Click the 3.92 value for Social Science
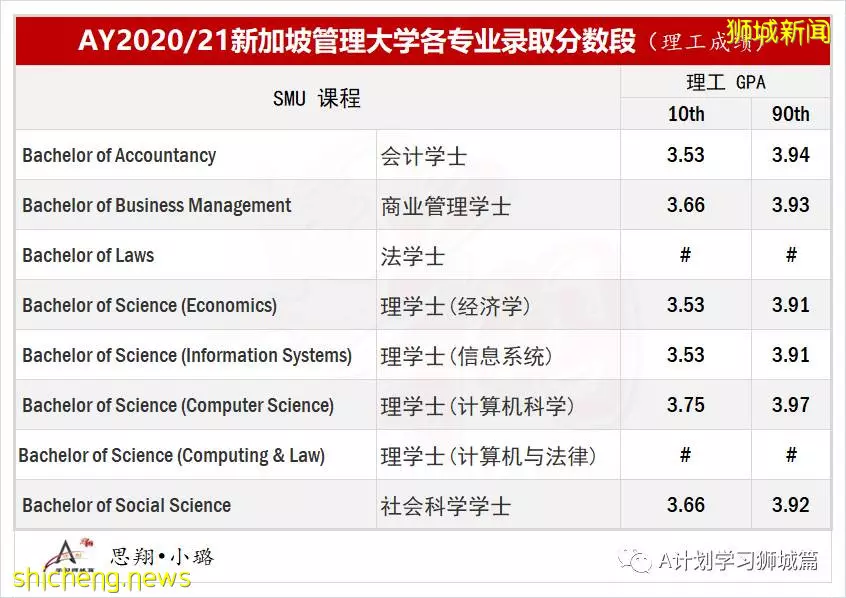This screenshot has width=846, height=598. click(790, 505)
